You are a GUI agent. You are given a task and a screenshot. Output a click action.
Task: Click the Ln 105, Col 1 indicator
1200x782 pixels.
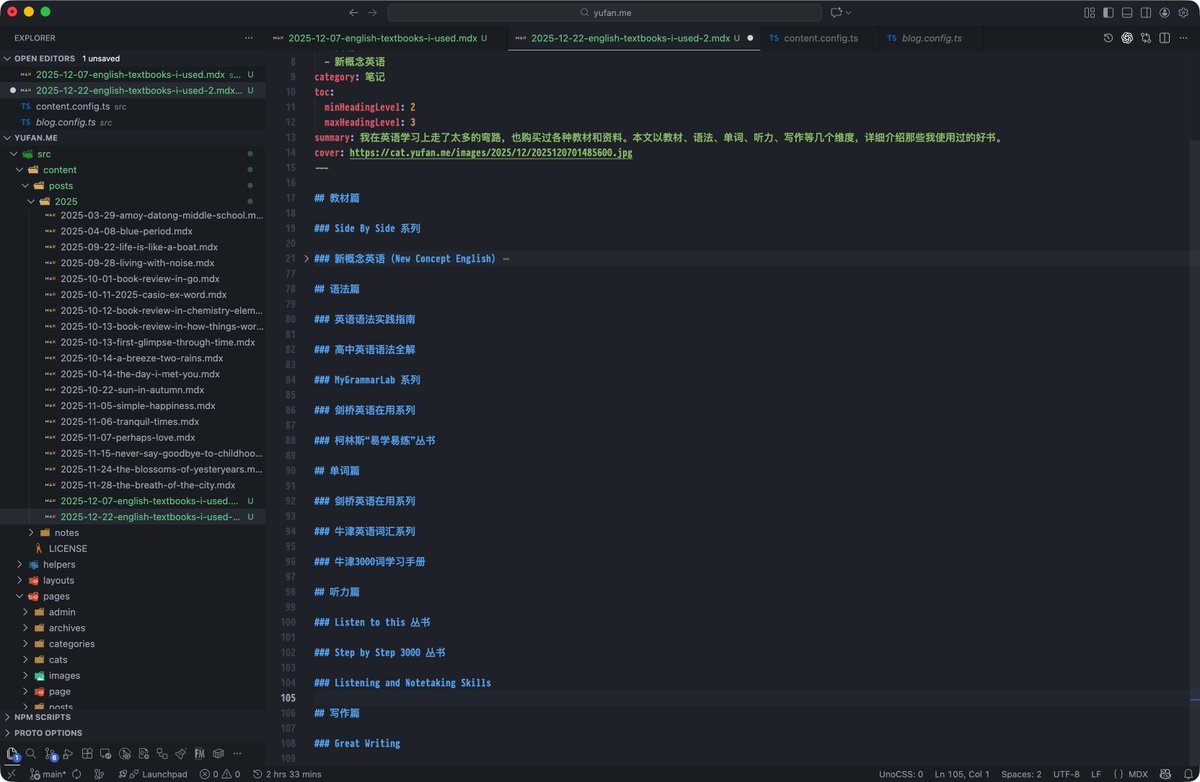(961, 774)
